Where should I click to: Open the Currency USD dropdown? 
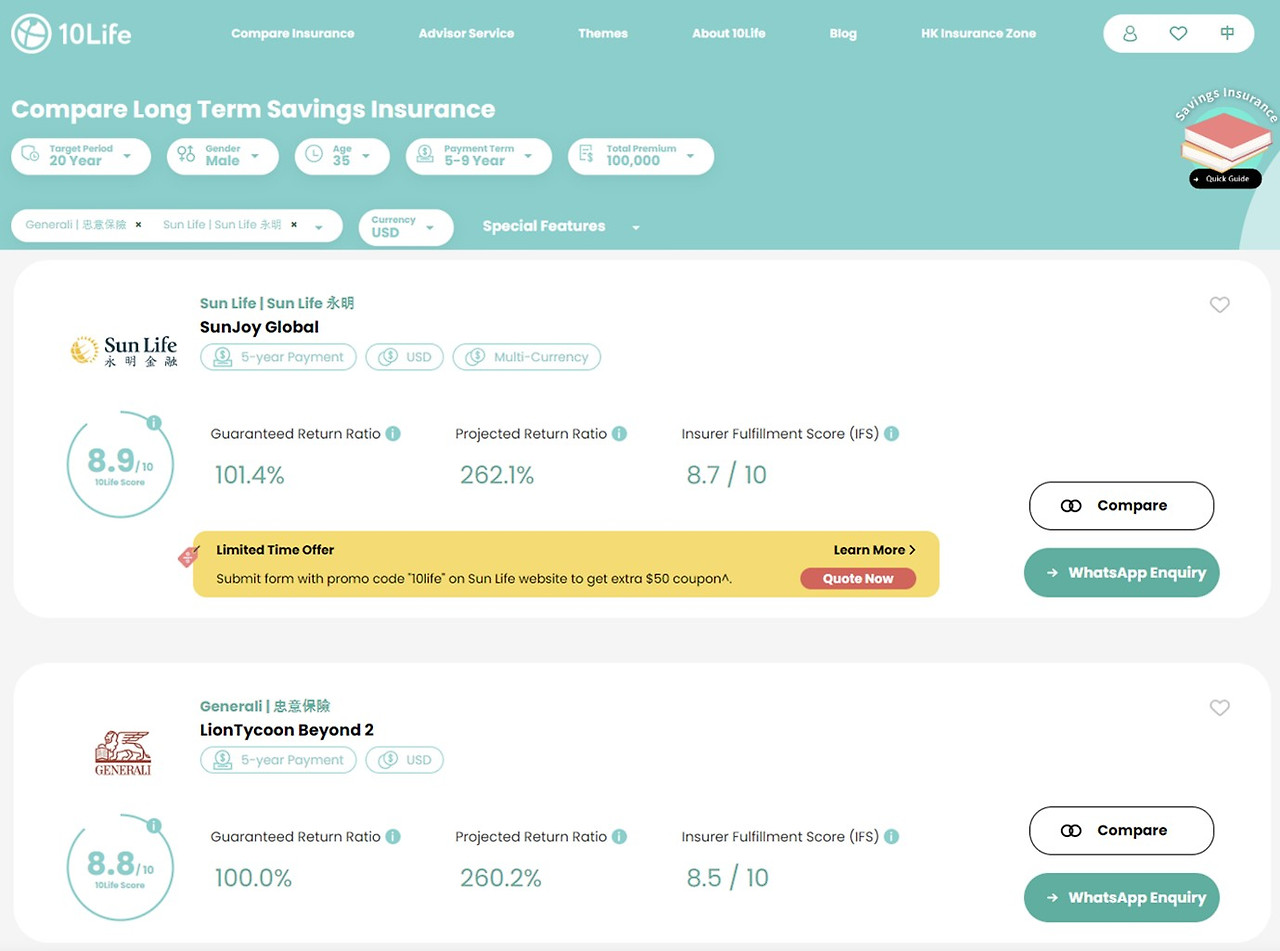pos(406,227)
